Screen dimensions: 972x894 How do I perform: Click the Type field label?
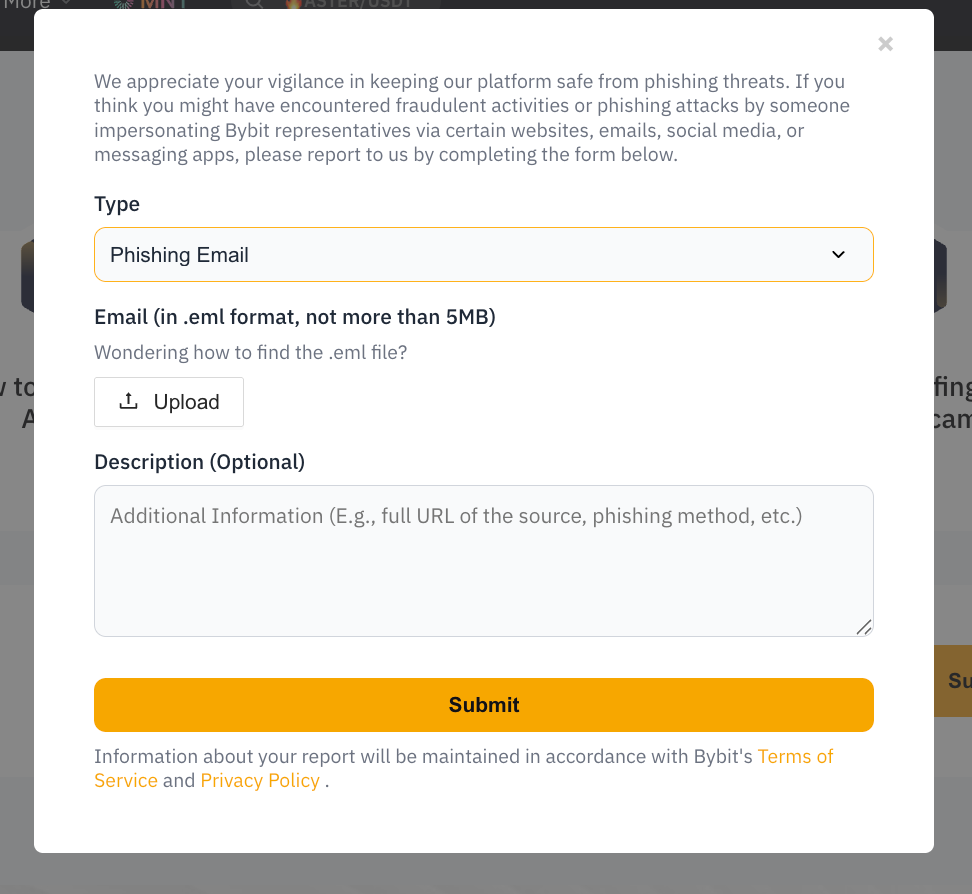117,204
